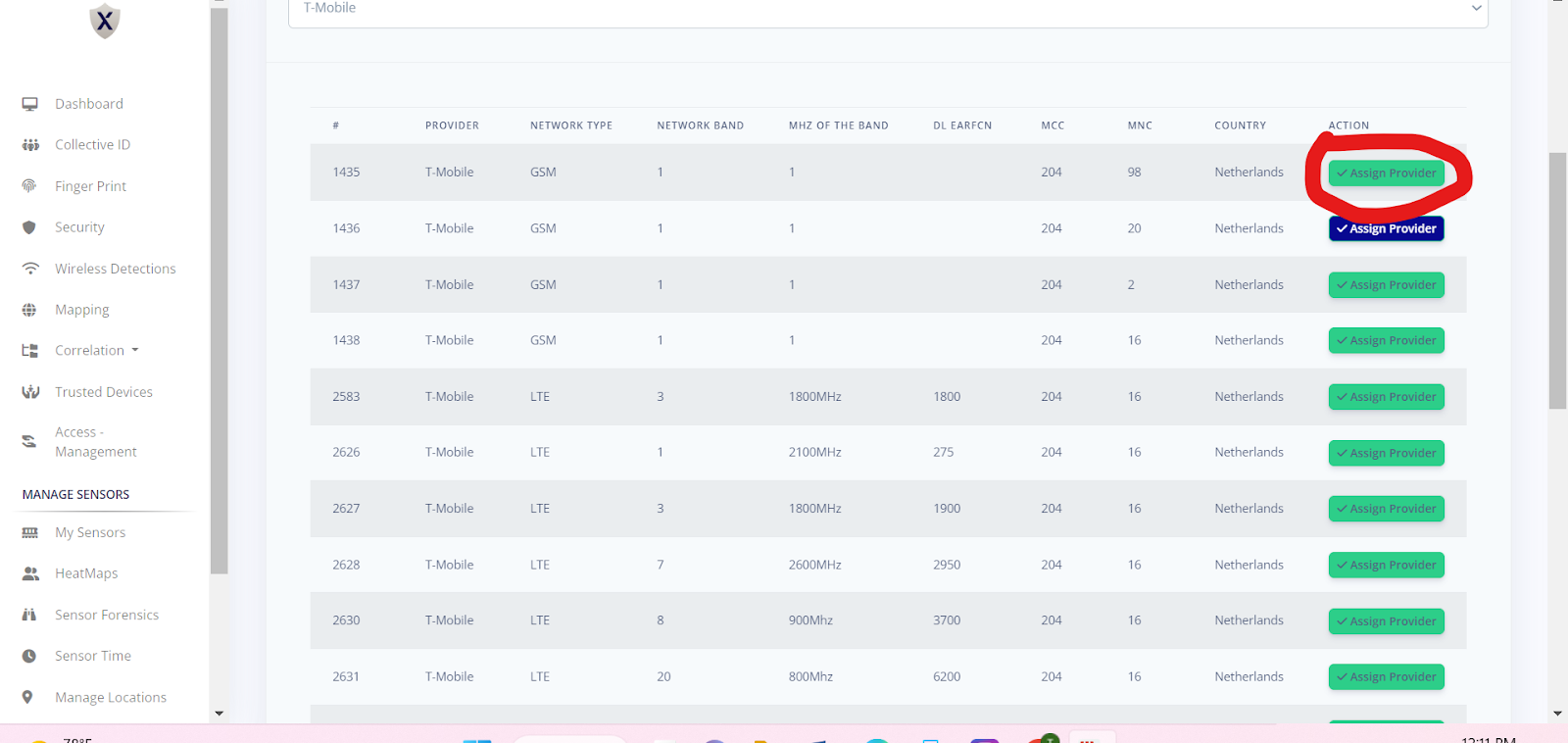1568x743 pixels.
Task: Click the NETWORK TYPE column header
Action: (x=571, y=125)
